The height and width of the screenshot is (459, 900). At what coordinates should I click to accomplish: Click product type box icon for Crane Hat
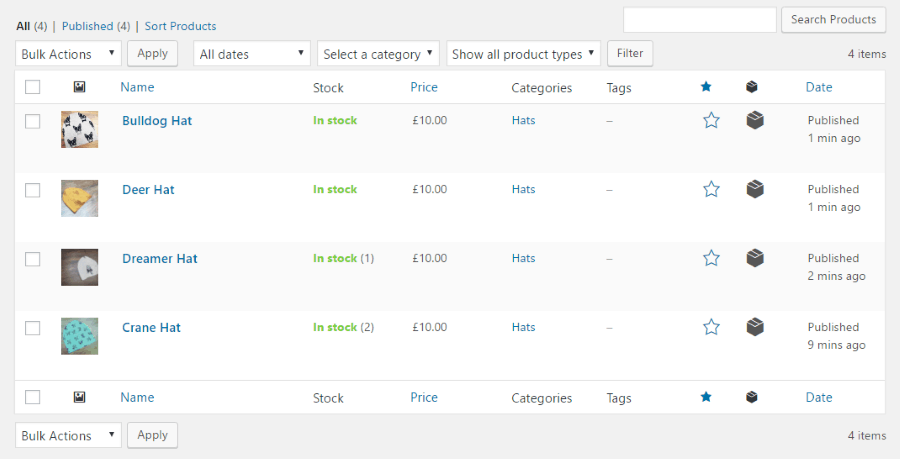(x=755, y=326)
